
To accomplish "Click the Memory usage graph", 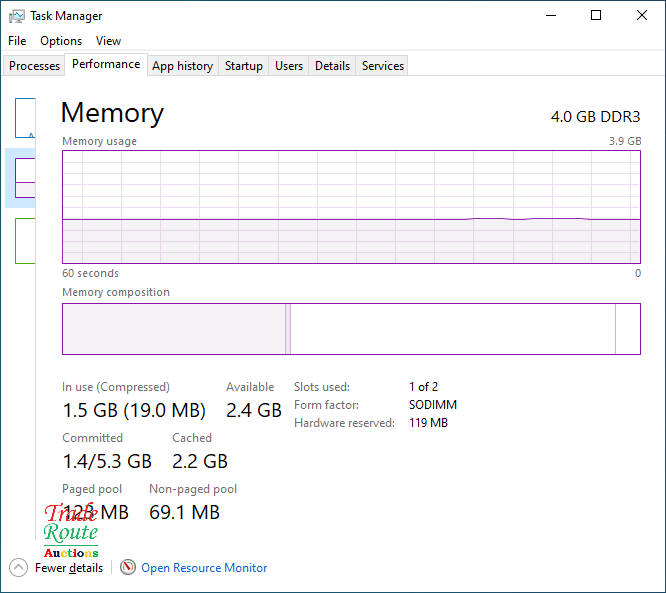I will (x=351, y=206).
